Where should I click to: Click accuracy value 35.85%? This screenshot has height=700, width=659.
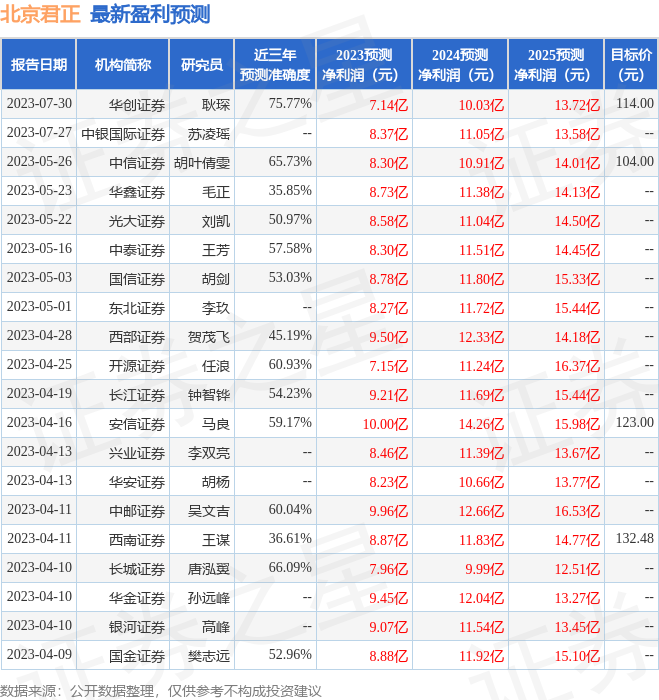290,191
